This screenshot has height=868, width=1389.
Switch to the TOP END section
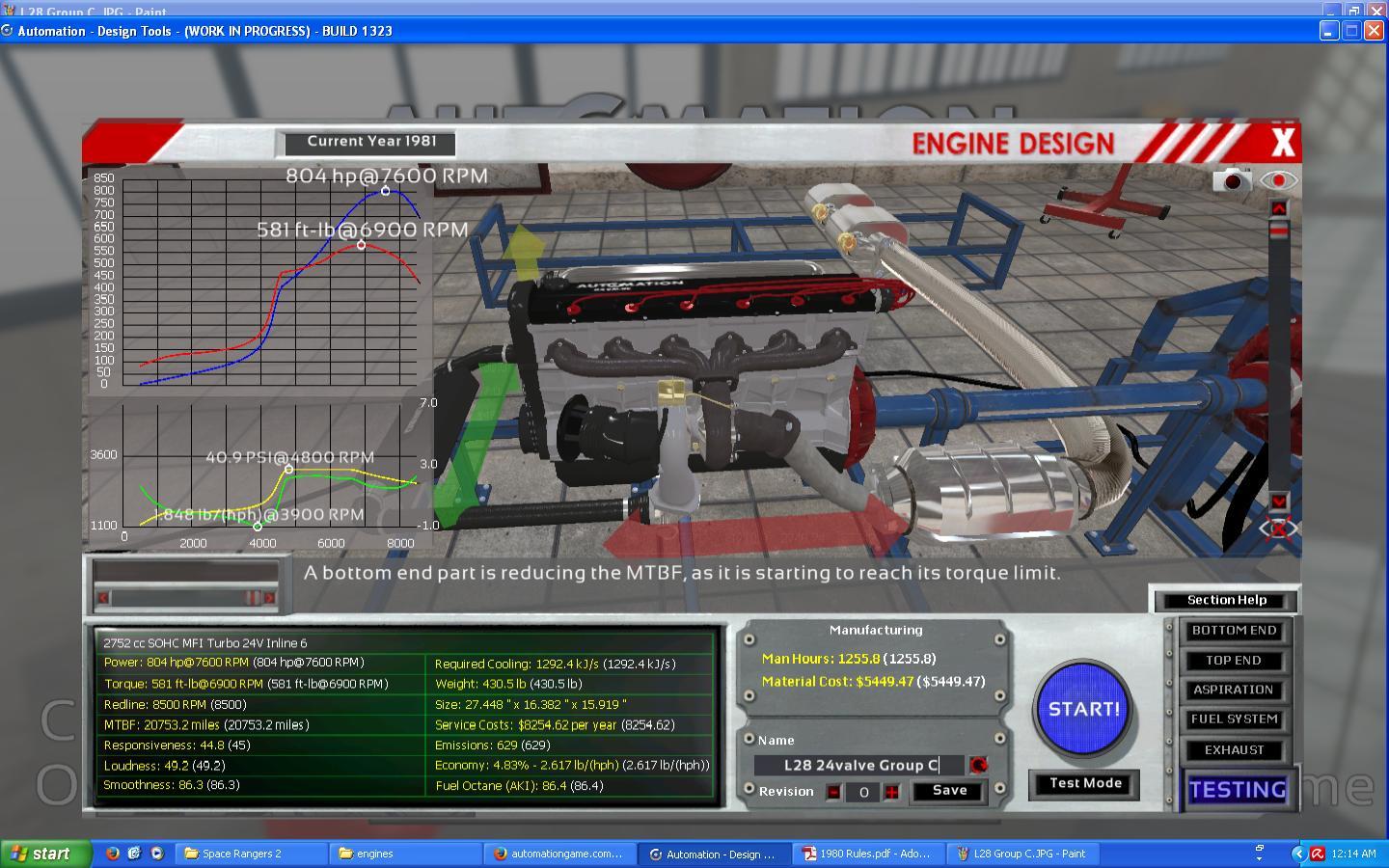click(1234, 661)
